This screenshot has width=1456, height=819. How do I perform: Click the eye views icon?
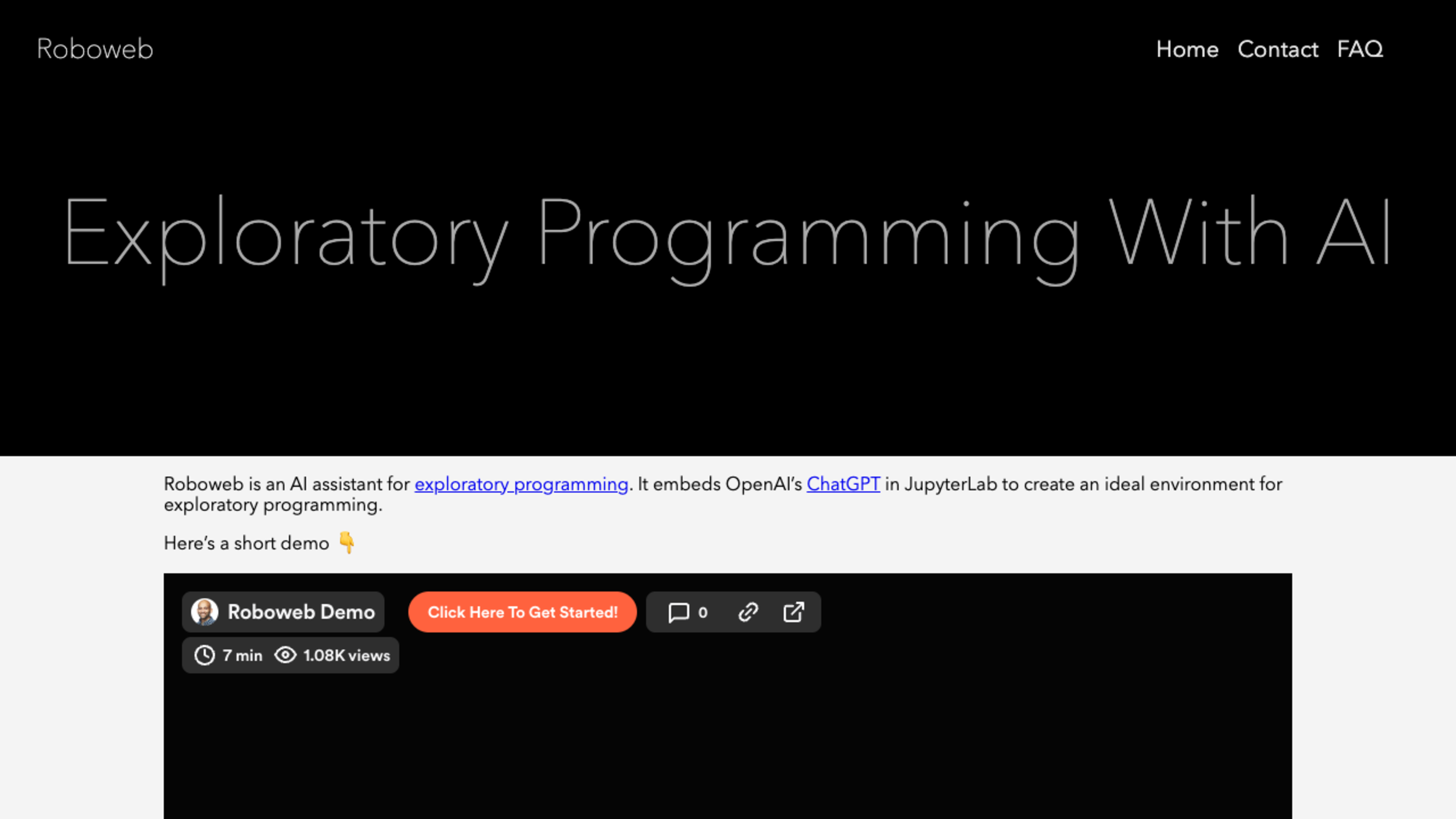286,656
